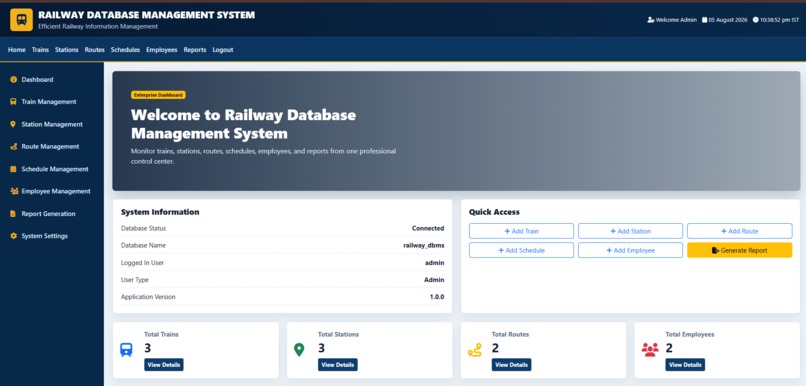
Task: Click the Train Management bus icon
Action: pyautogui.click(x=13, y=102)
